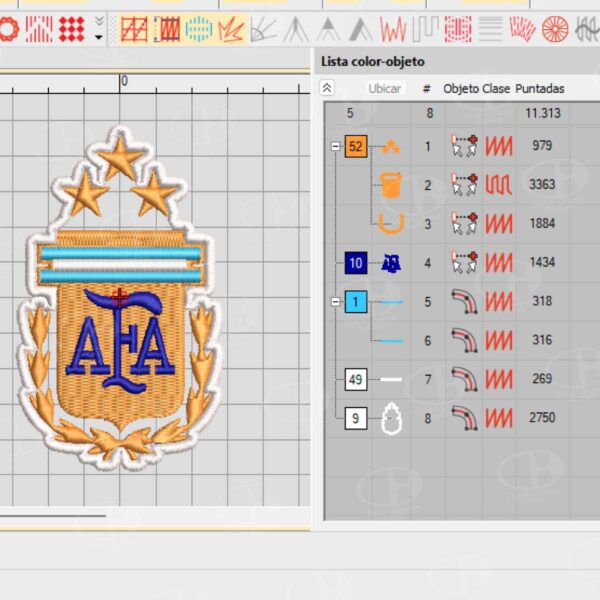Select the ring-shaped stitch effect icon
The height and width of the screenshot is (600, 600).
(x=8, y=29)
